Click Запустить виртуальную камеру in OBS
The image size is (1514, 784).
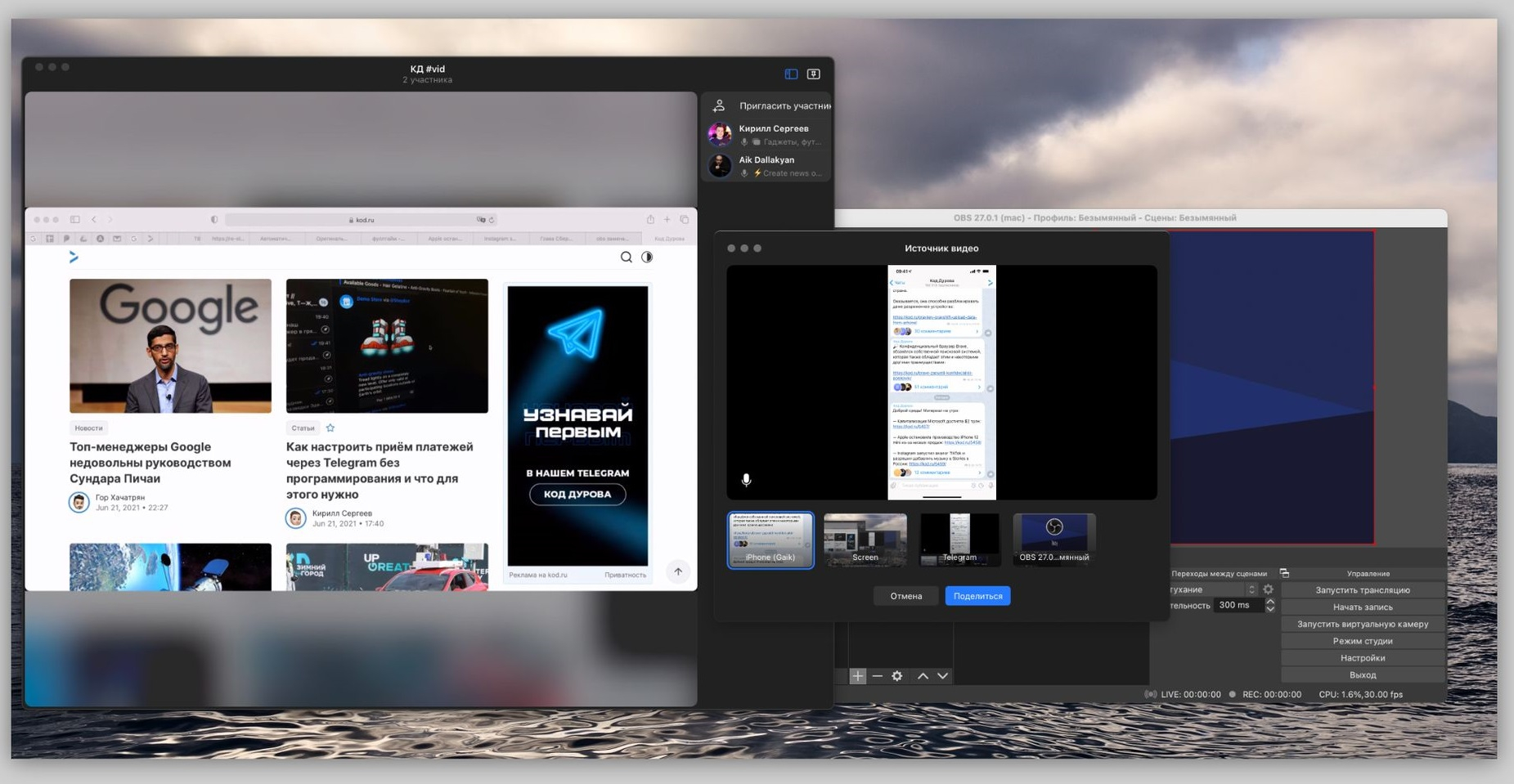(x=1363, y=625)
